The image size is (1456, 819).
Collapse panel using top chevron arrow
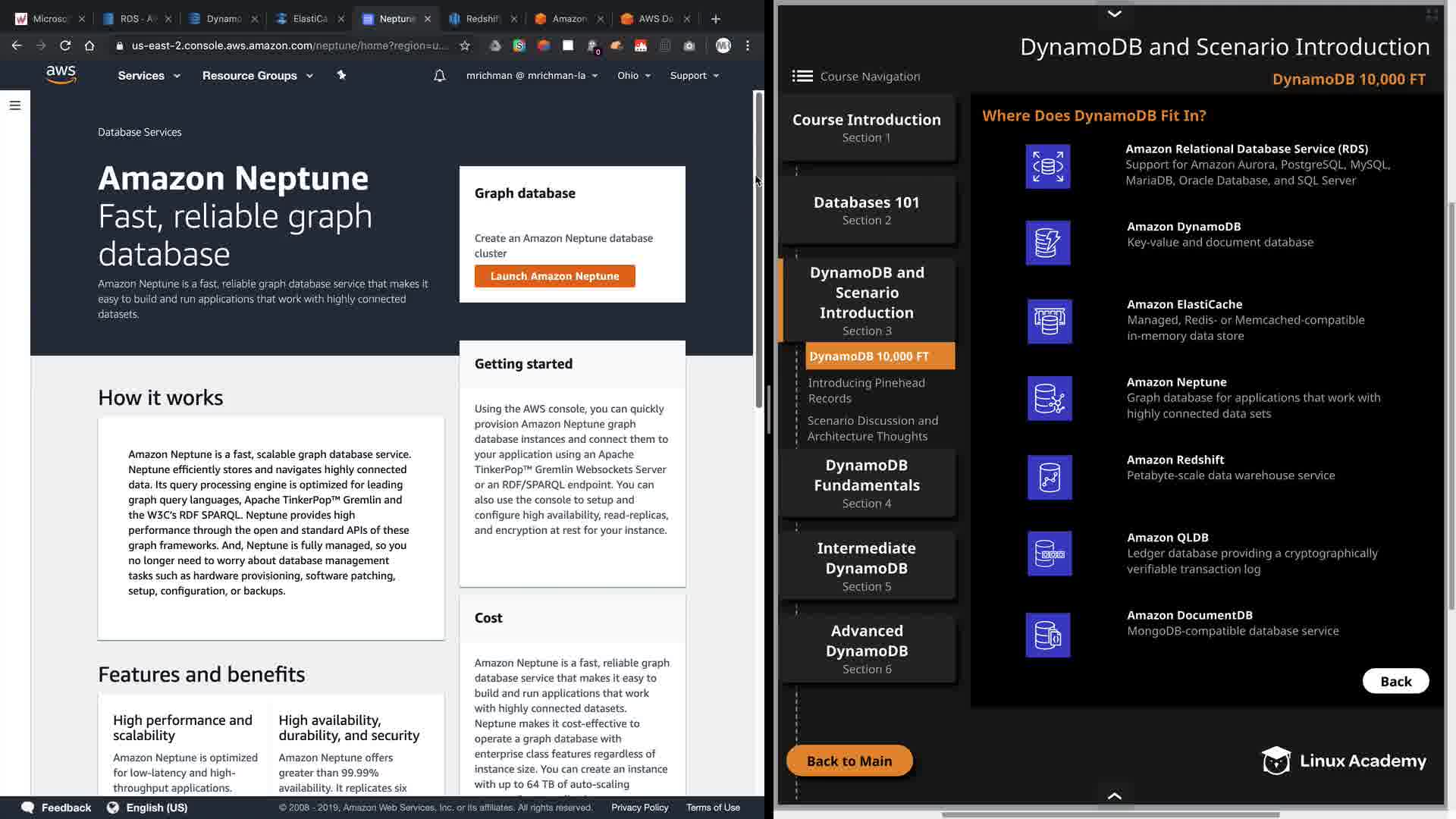[x=1114, y=14]
